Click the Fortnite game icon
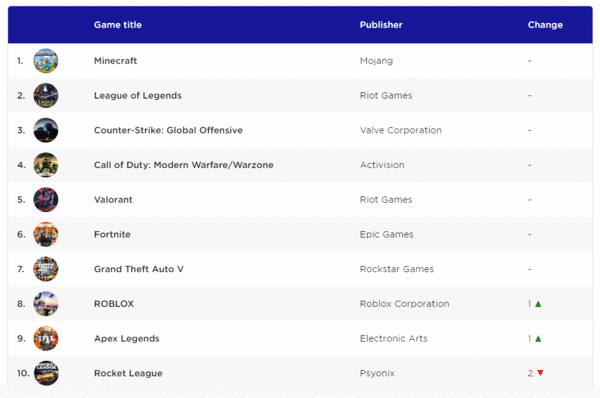 pos(46,234)
